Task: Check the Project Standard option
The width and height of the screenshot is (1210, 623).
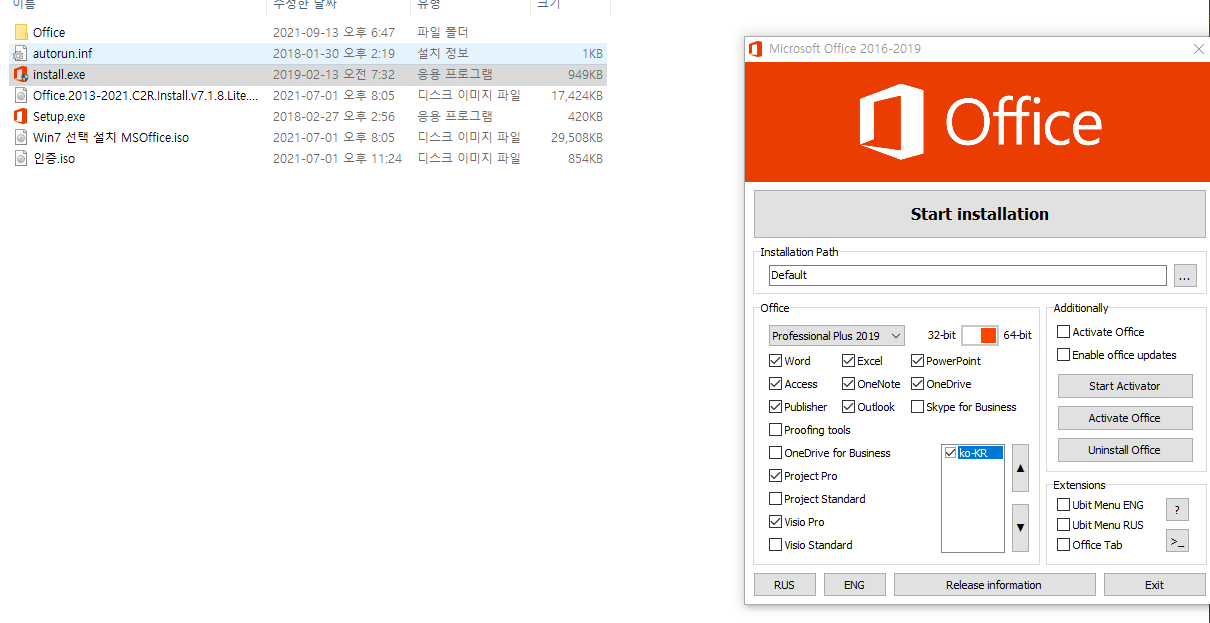Action: [x=776, y=499]
